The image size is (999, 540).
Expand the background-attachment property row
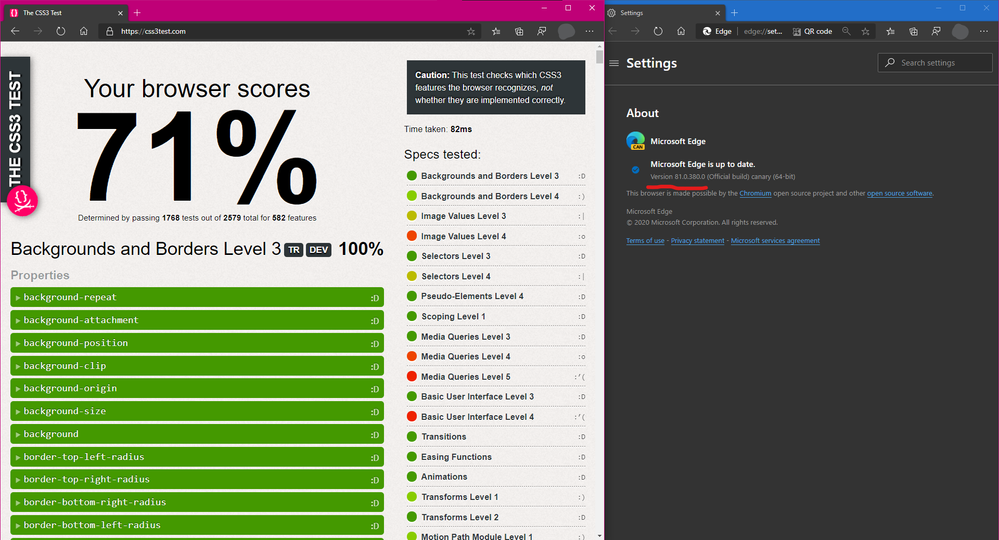tap(197, 320)
